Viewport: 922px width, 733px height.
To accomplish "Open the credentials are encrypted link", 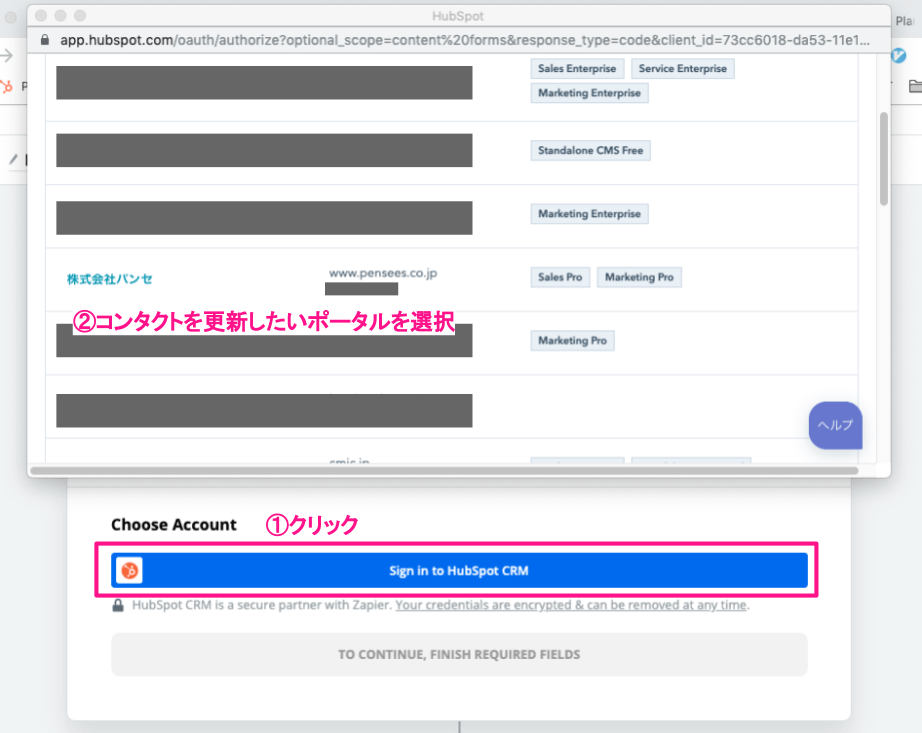I will tap(571, 605).
